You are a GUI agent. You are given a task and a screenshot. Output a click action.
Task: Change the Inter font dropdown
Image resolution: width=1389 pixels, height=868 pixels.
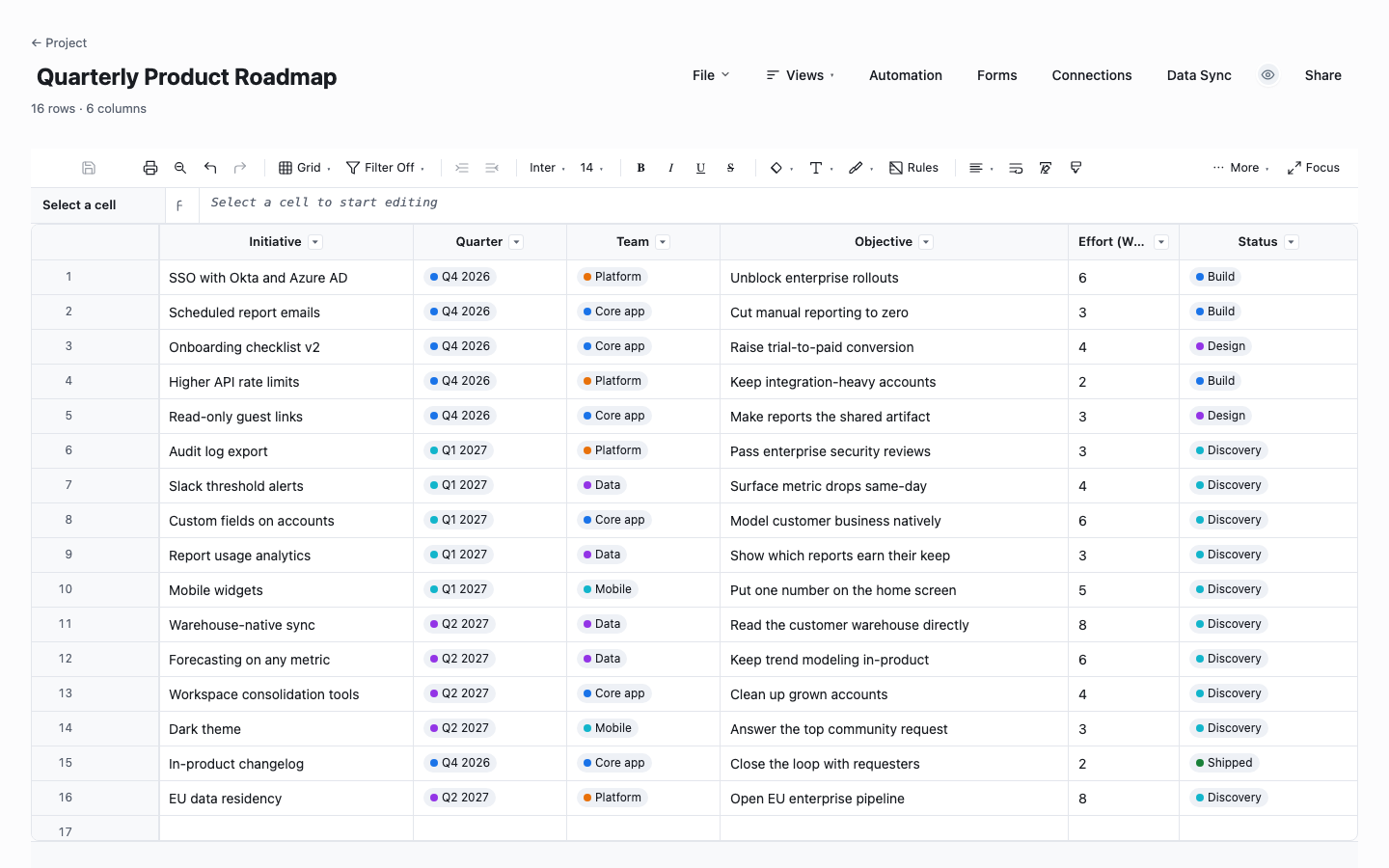click(x=547, y=168)
